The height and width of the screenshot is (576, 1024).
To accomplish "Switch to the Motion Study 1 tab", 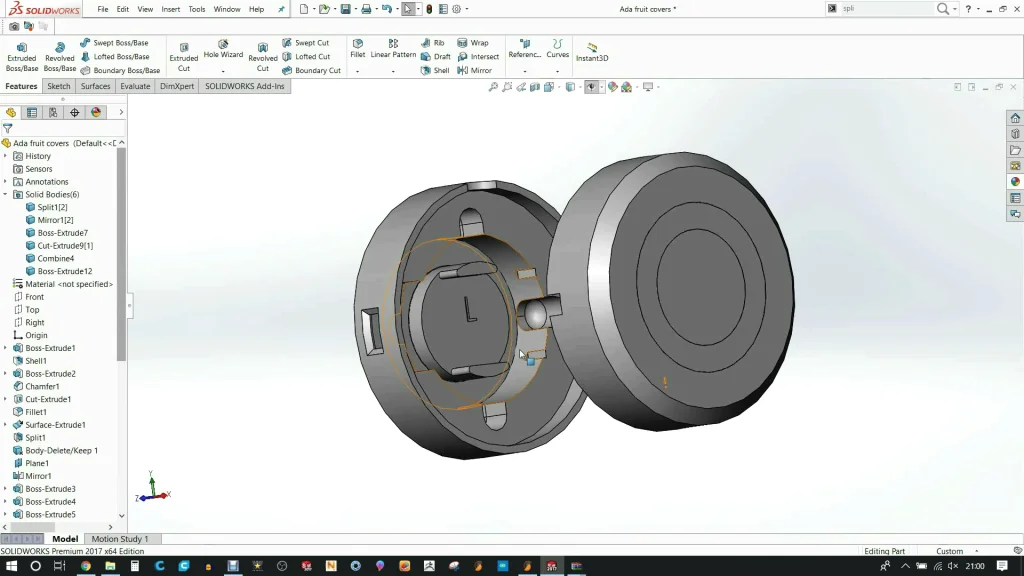I will 119,539.
